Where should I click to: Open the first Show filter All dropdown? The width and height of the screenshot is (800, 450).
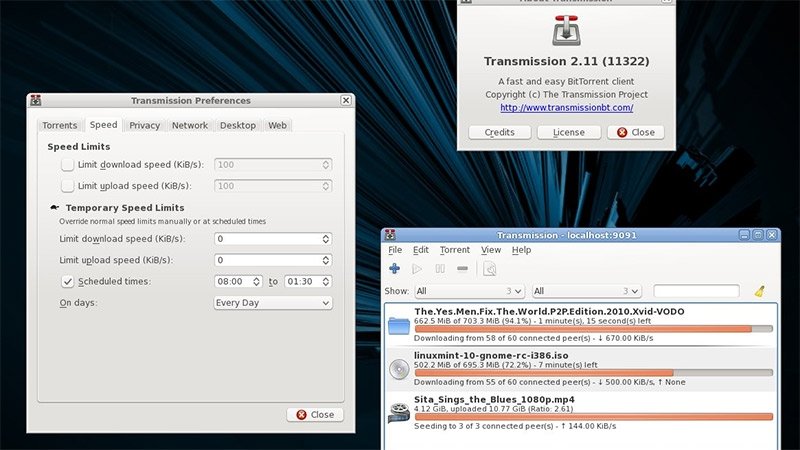coord(469,291)
